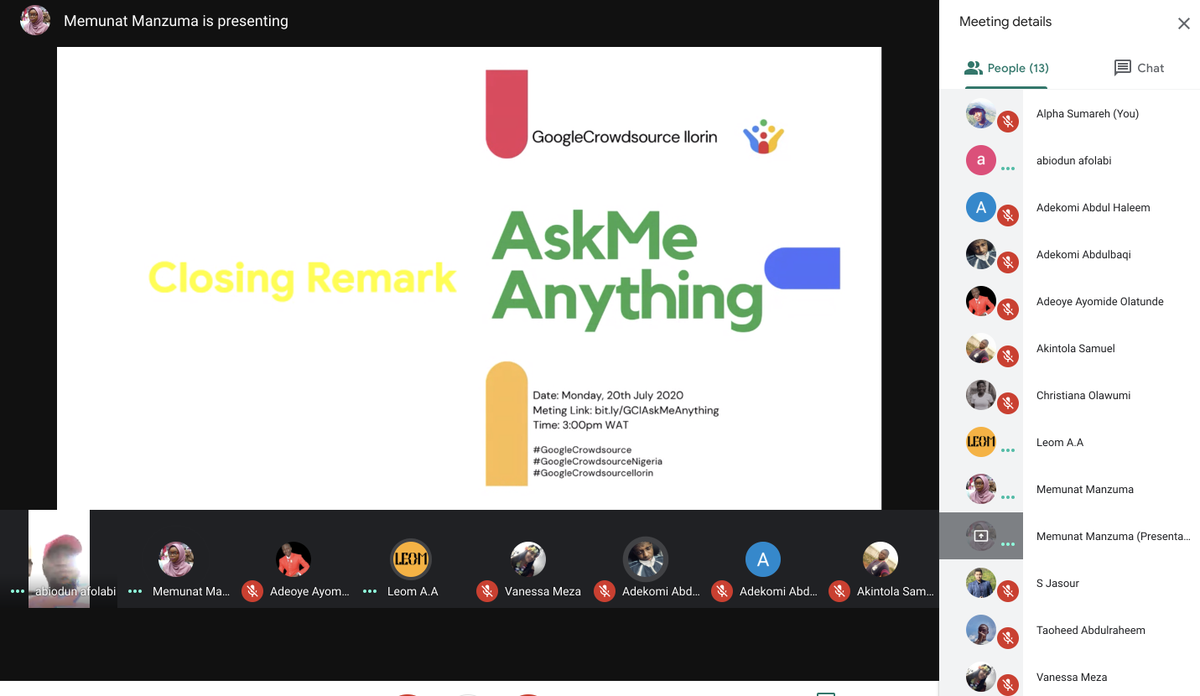
Task: Click the presentation screen-share icon in list
Action: tap(981, 536)
